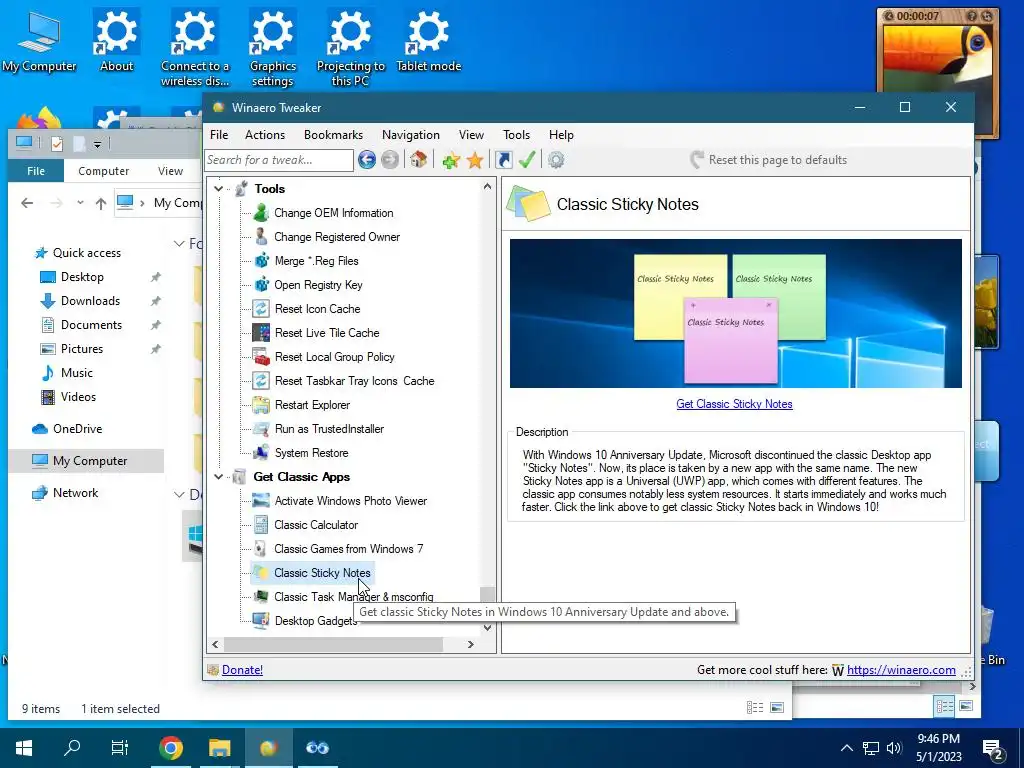Open the Graphics settings desktop shortcut
1024x768 pixels.
point(272,47)
